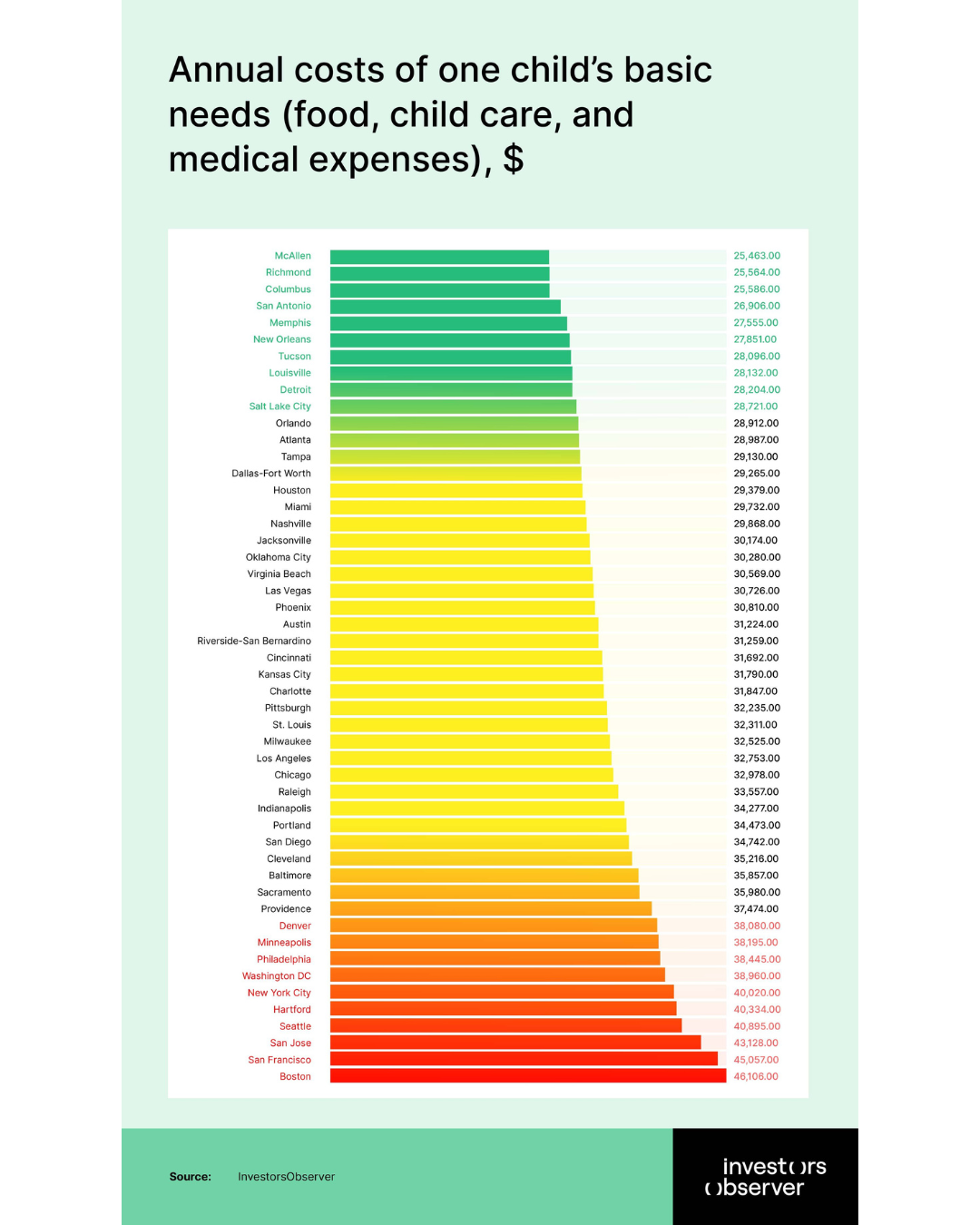Image resolution: width=980 pixels, height=1225 pixels.
Task: Click the 46,106.00 value for Boston
Action: coord(756,1077)
